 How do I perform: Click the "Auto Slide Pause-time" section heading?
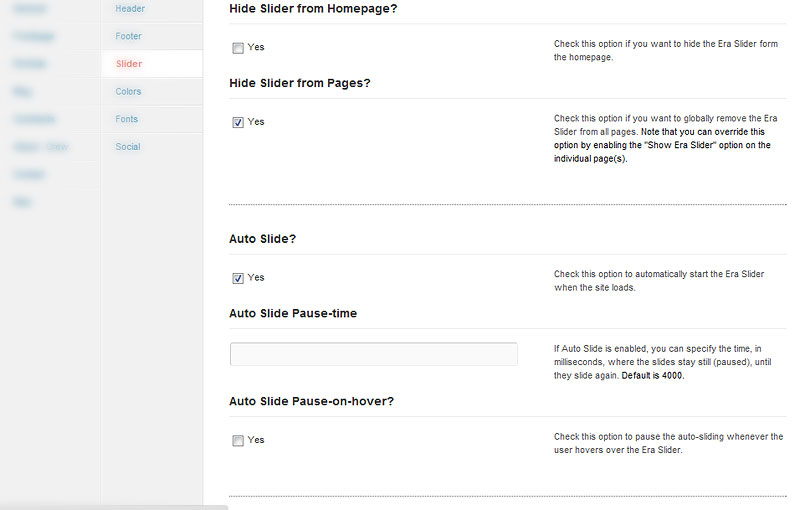pos(293,313)
